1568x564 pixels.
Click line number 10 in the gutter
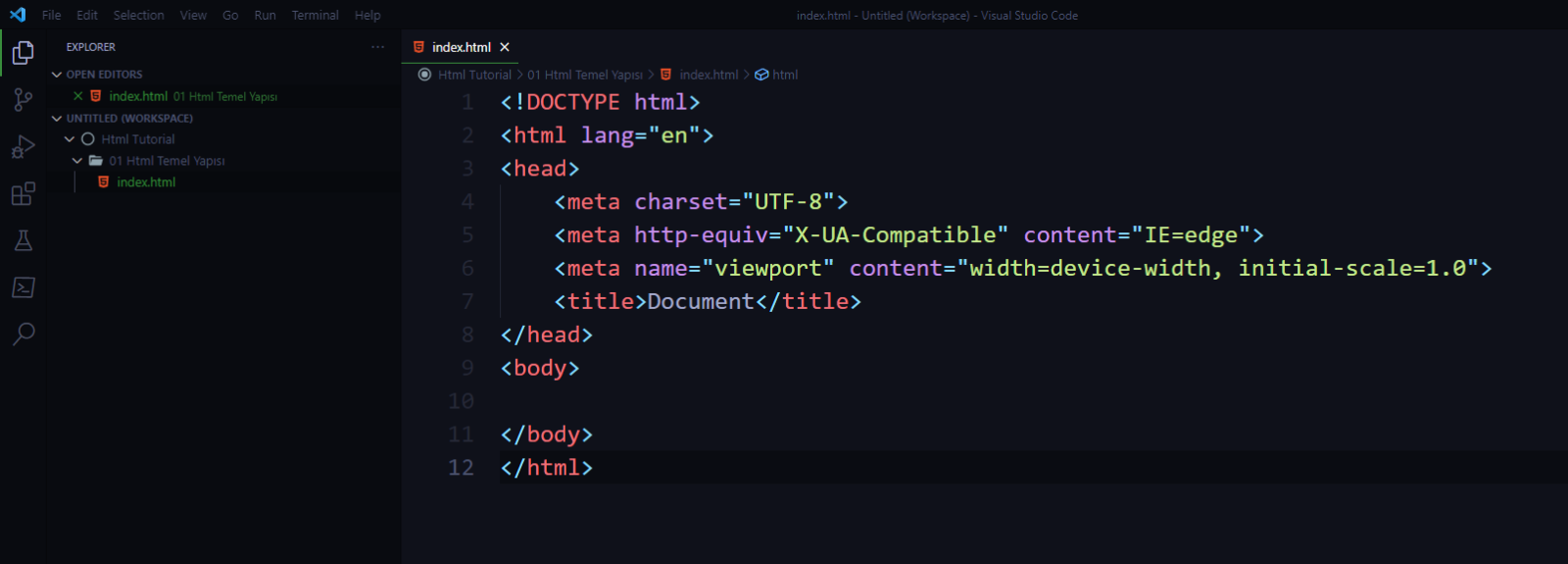click(461, 401)
